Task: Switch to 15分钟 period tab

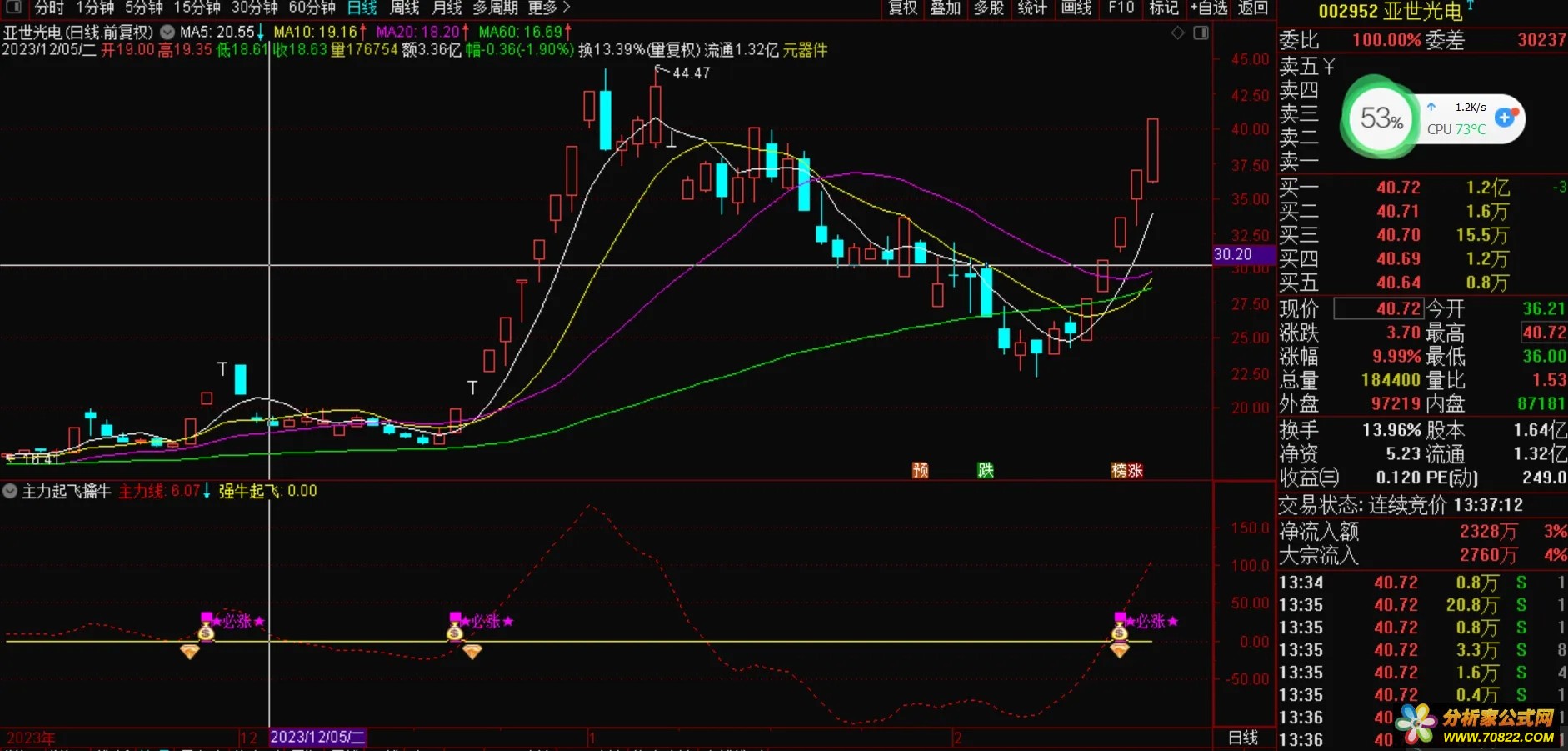Action: click(197, 8)
